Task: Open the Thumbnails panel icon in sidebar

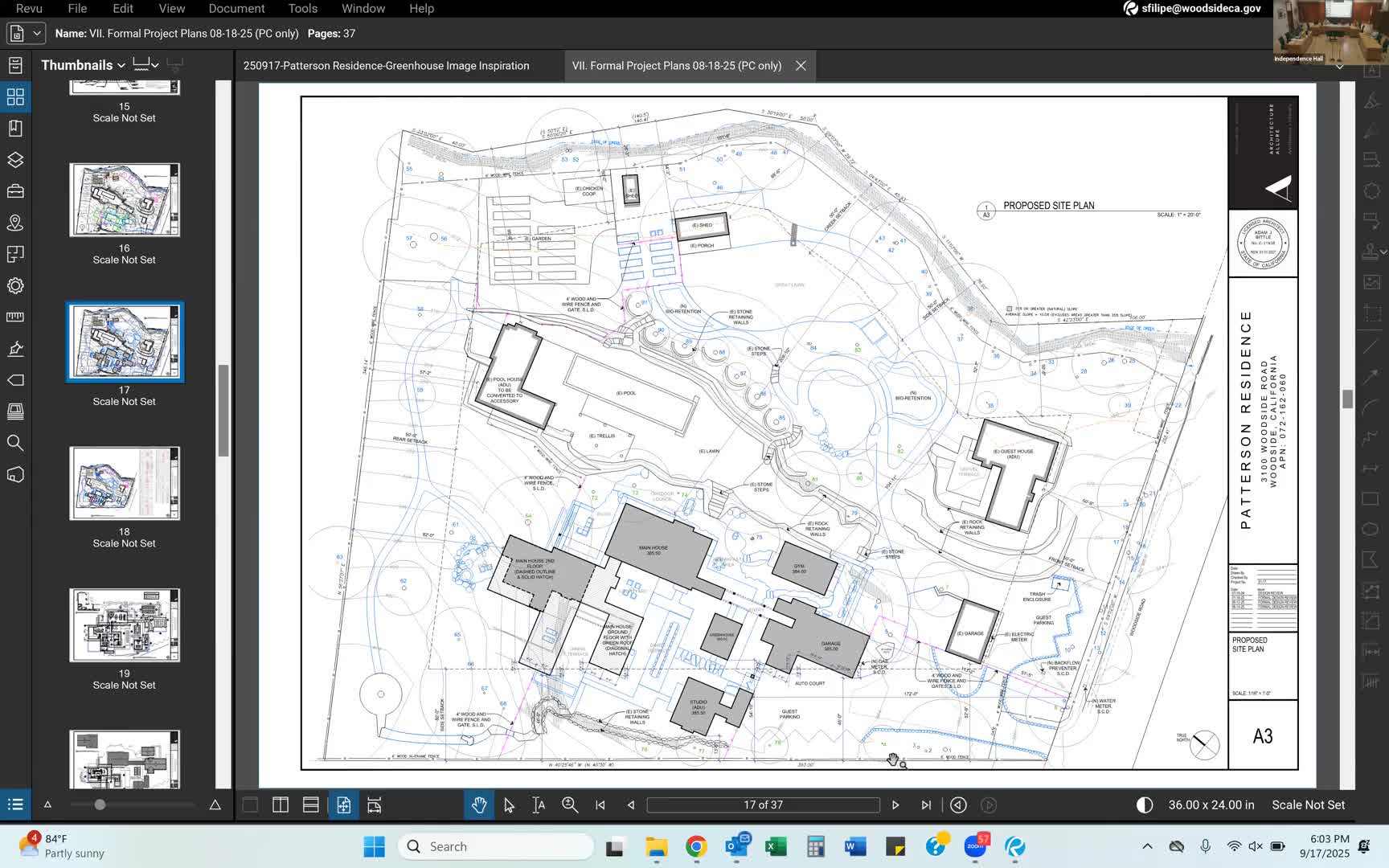Action: click(x=15, y=97)
